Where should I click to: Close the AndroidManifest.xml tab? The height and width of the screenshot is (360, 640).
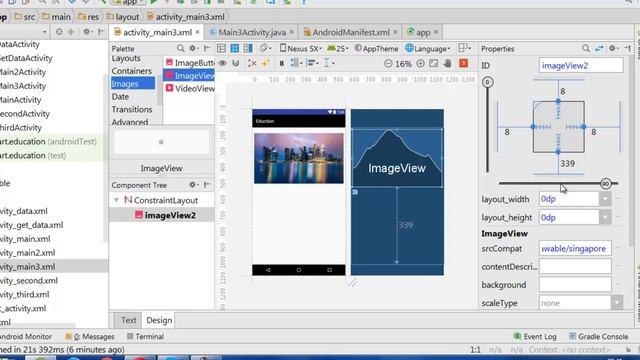point(395,32)
